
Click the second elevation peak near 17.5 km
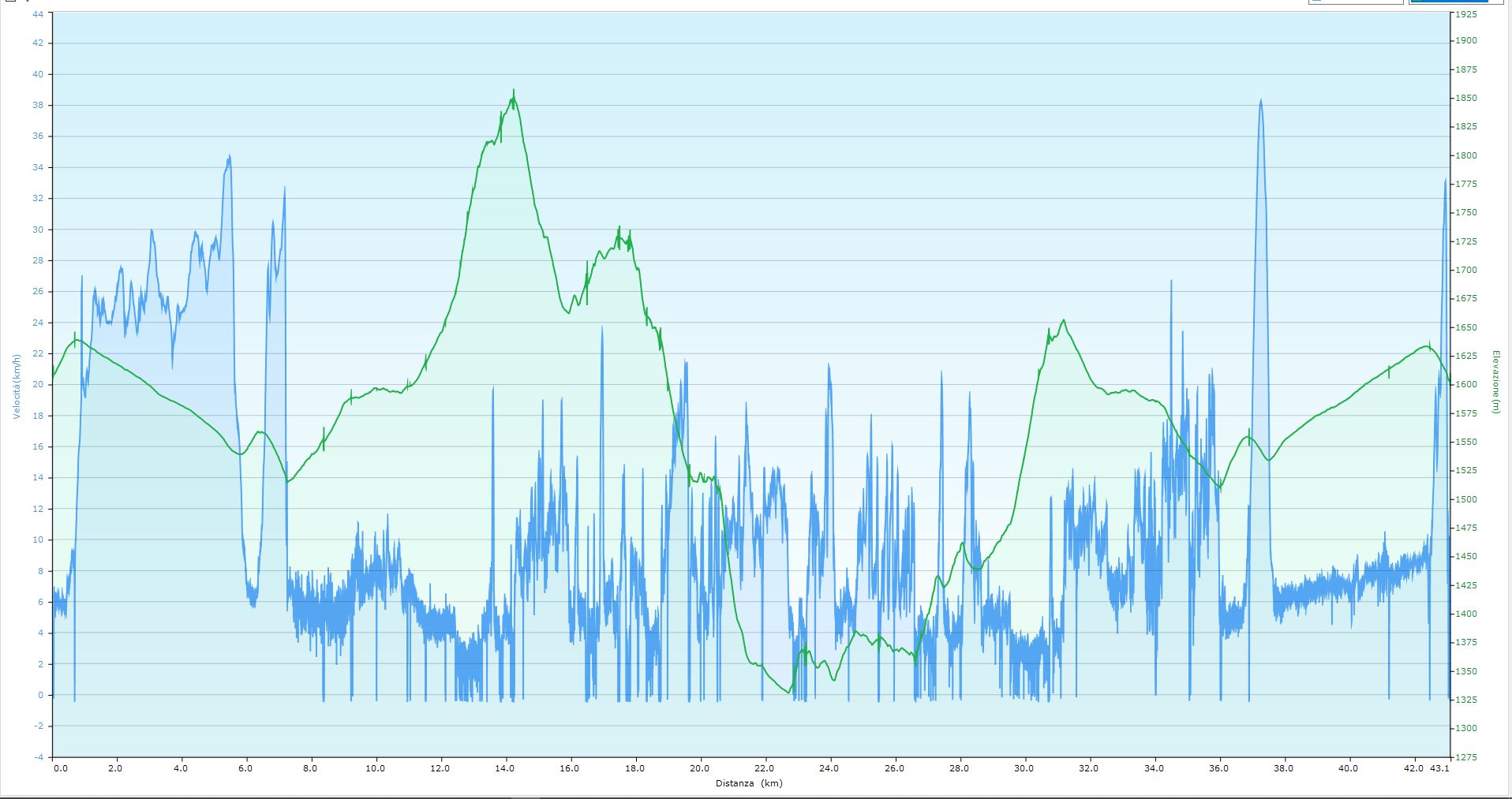pos(619,229)
